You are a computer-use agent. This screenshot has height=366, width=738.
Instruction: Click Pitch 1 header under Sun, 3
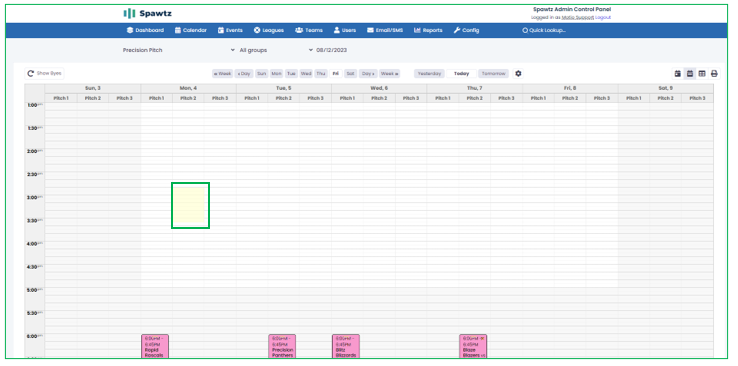click(x=61, y=98)
